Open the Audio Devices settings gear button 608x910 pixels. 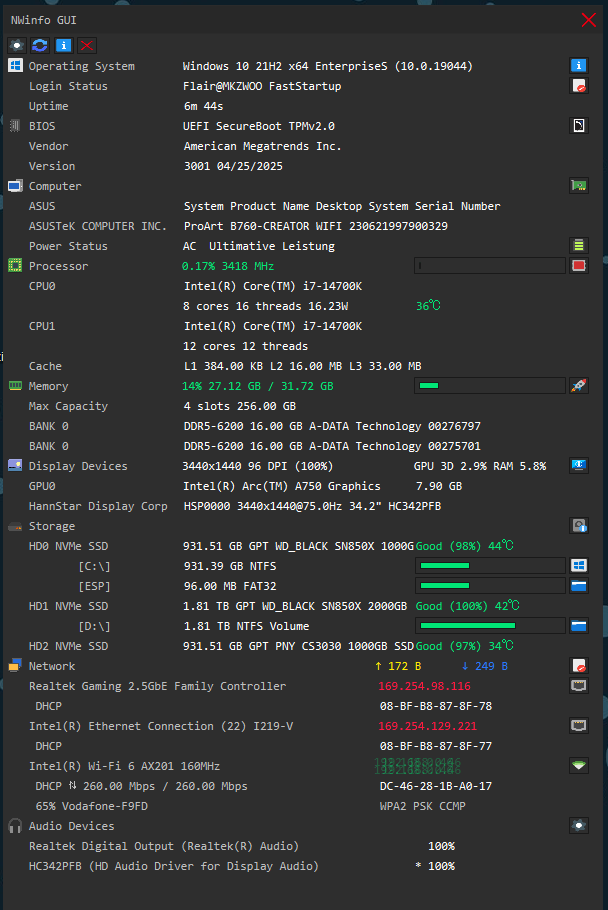578,825
